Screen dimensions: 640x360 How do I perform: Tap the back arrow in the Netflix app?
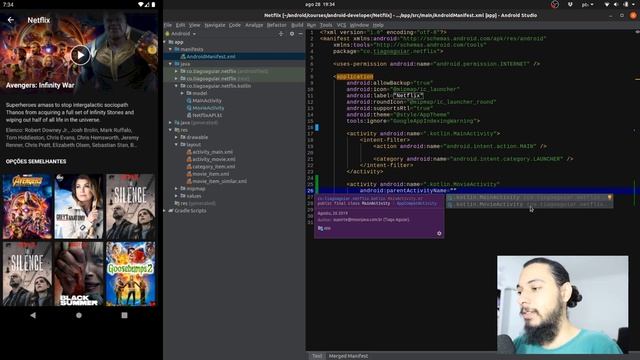pos(11,20)
